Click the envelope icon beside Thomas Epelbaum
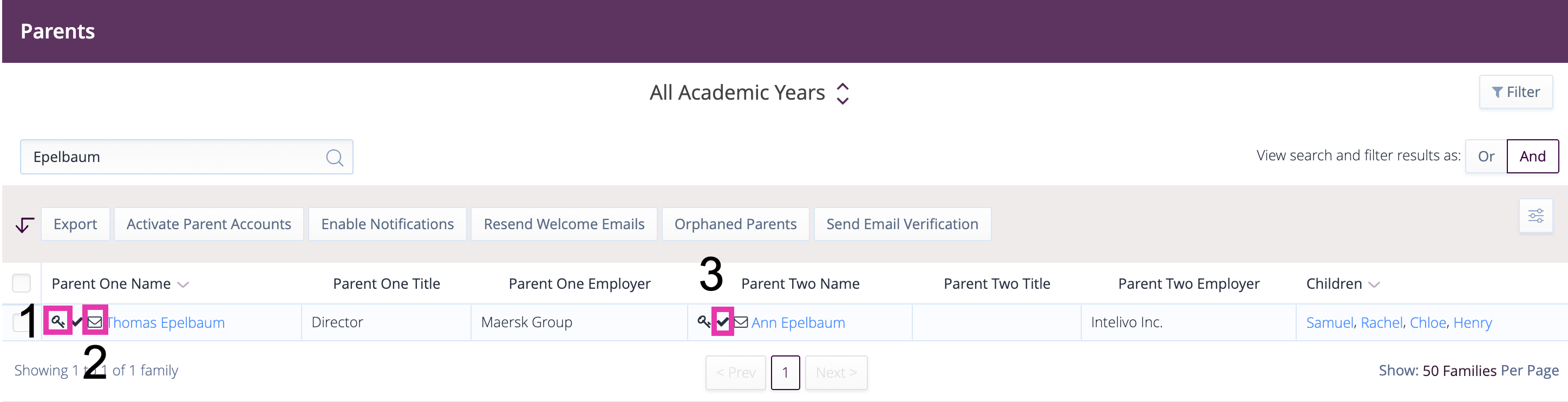The width and height of the screenshot is (1568, 402). click(x=95, y=322)
